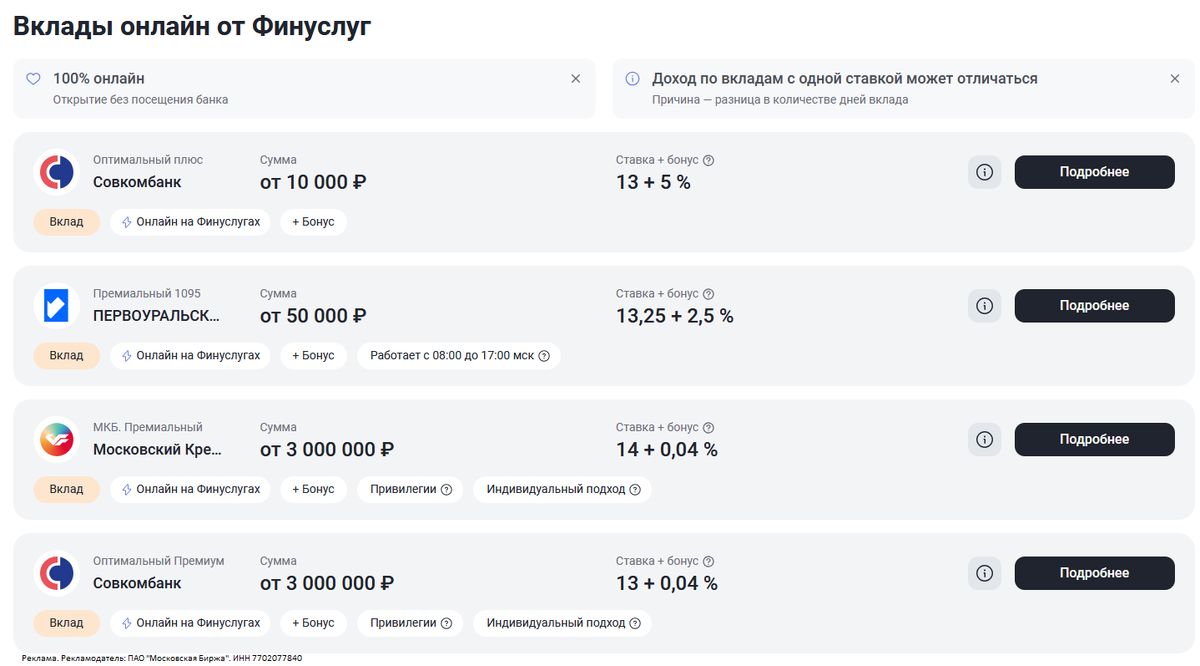Open the info icon button for Оптимальный Премиум
The image size is (1200, 666).
point(984,573)
